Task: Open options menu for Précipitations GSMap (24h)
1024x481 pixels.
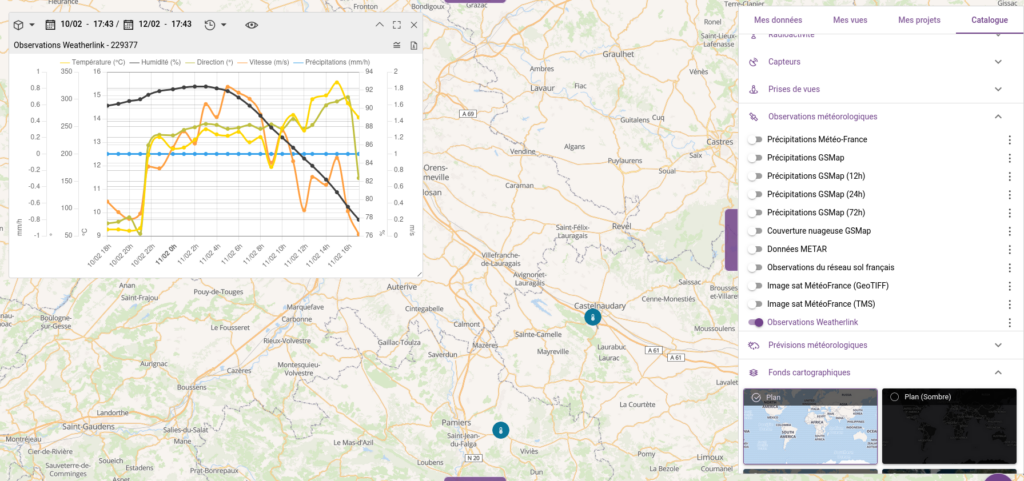Action: [x=1010, y=194]
